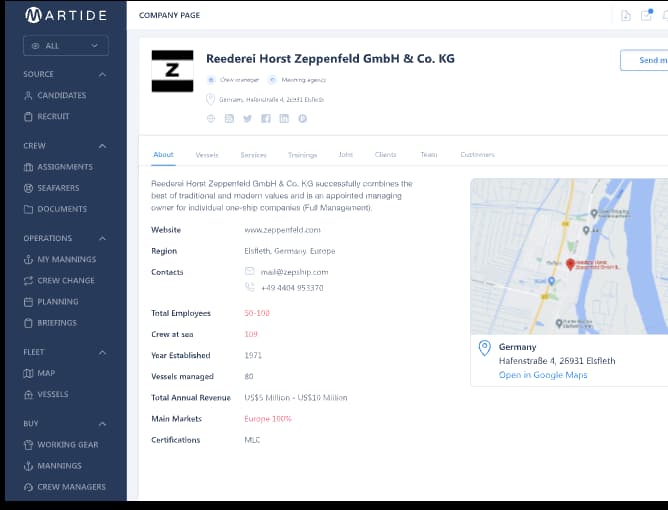Viewport: 668px width, 510px height.
Task: Click the company website globe icon
Action: (x=211, y=118)
